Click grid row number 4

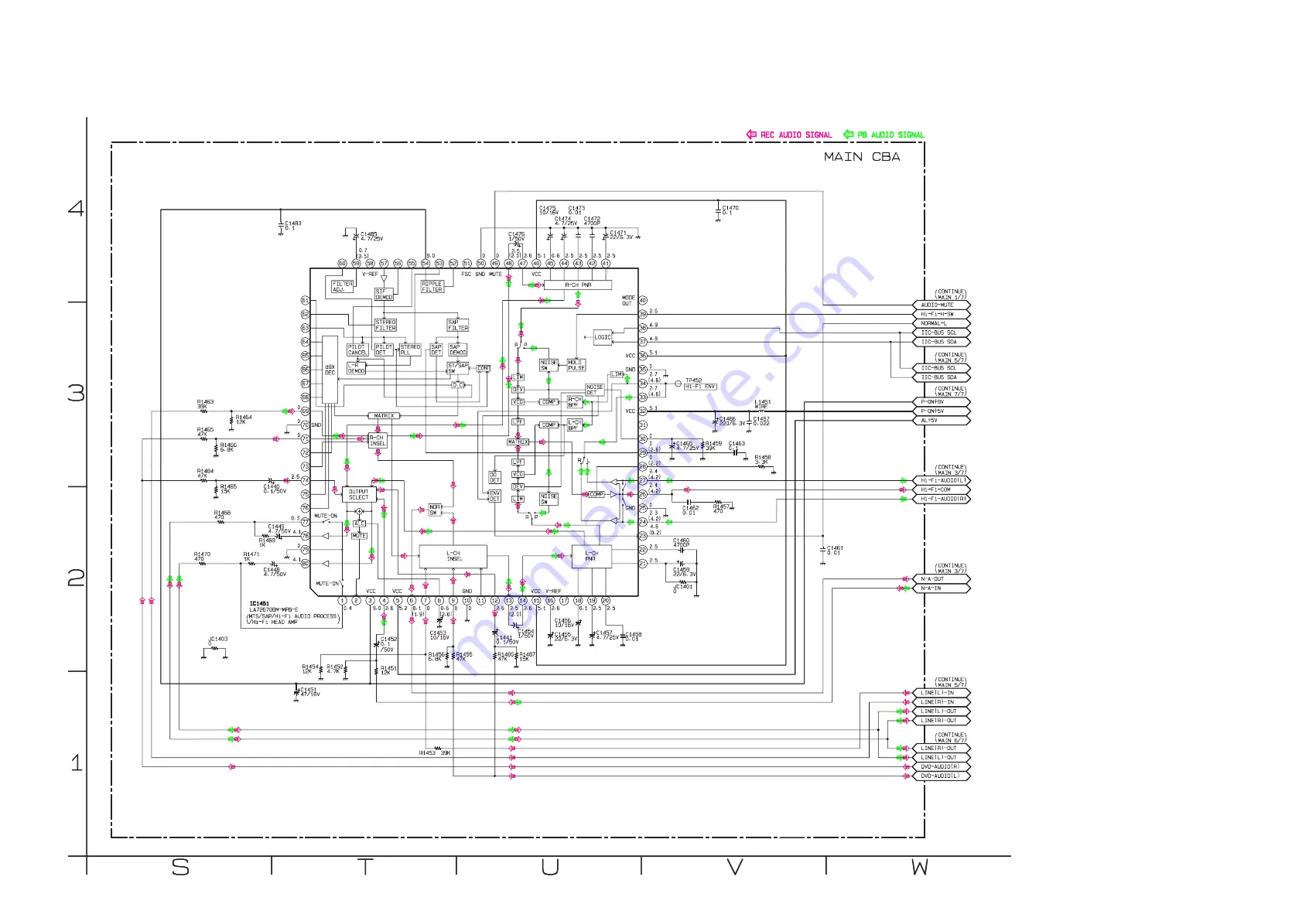pos(76,208)
